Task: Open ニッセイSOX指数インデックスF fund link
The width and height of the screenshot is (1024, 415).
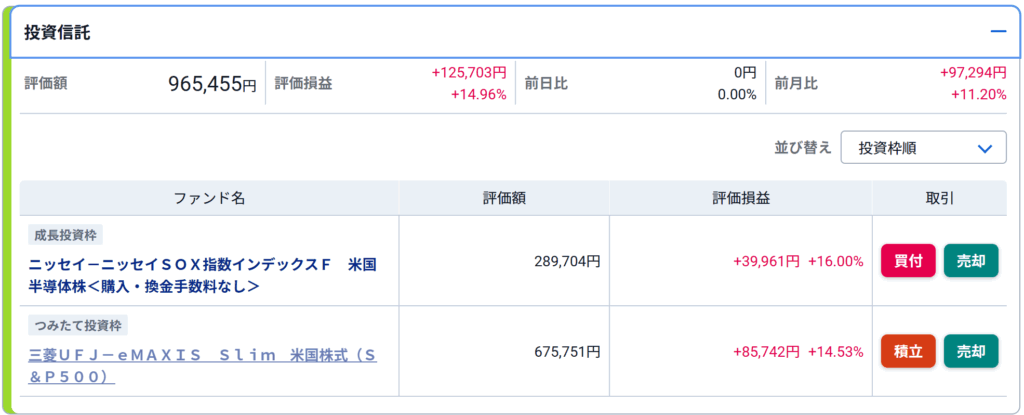Action: point(202,275)
